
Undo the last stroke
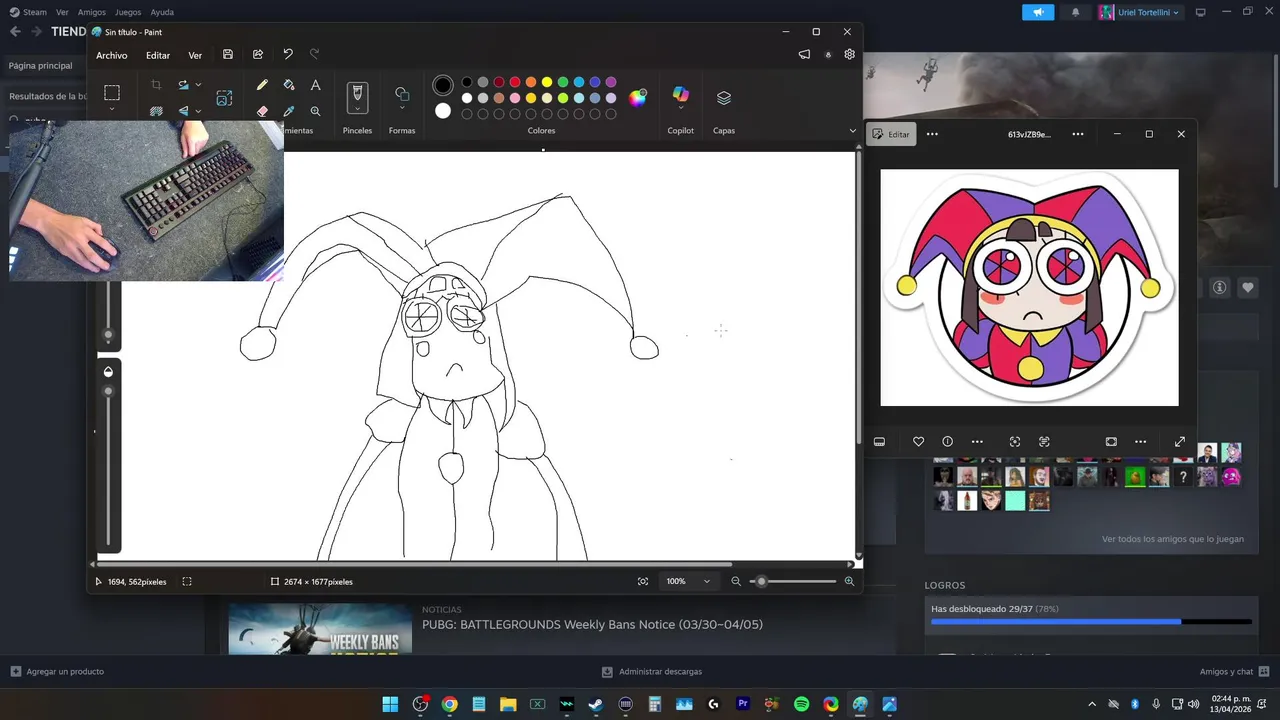[x=288, y=55]
